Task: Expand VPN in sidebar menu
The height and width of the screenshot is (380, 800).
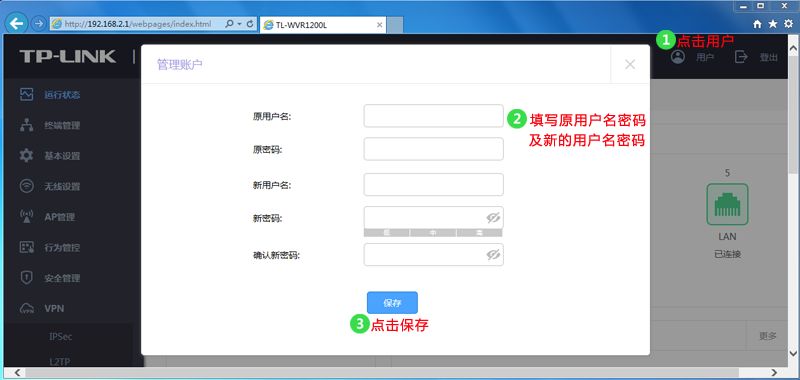Action: [54, 309]
